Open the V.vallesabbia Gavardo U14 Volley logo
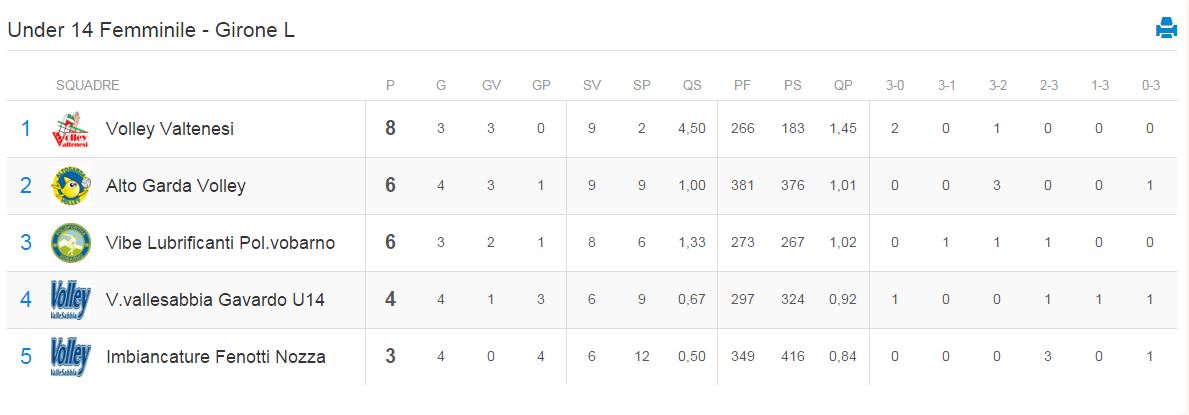 click(x=71, y=300)
